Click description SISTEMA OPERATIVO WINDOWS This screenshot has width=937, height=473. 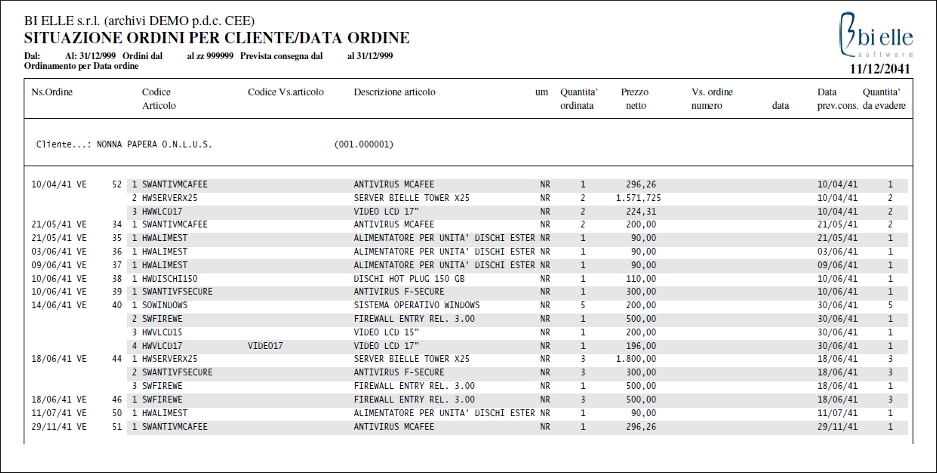[x=417, y=305]
